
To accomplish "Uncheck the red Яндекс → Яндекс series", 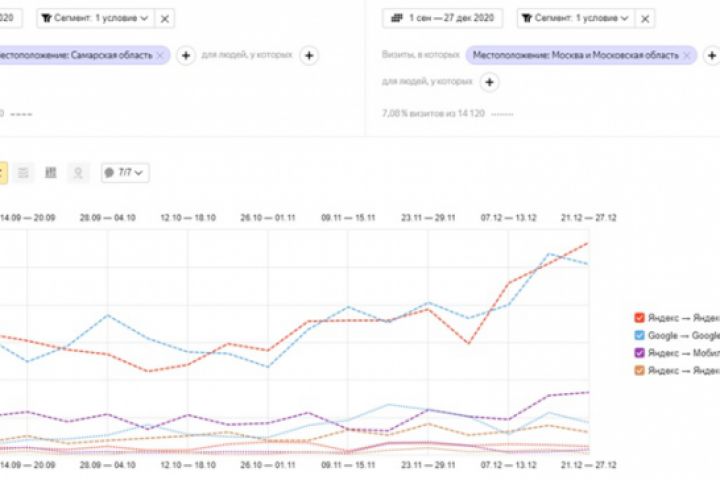I will (639, 317).
